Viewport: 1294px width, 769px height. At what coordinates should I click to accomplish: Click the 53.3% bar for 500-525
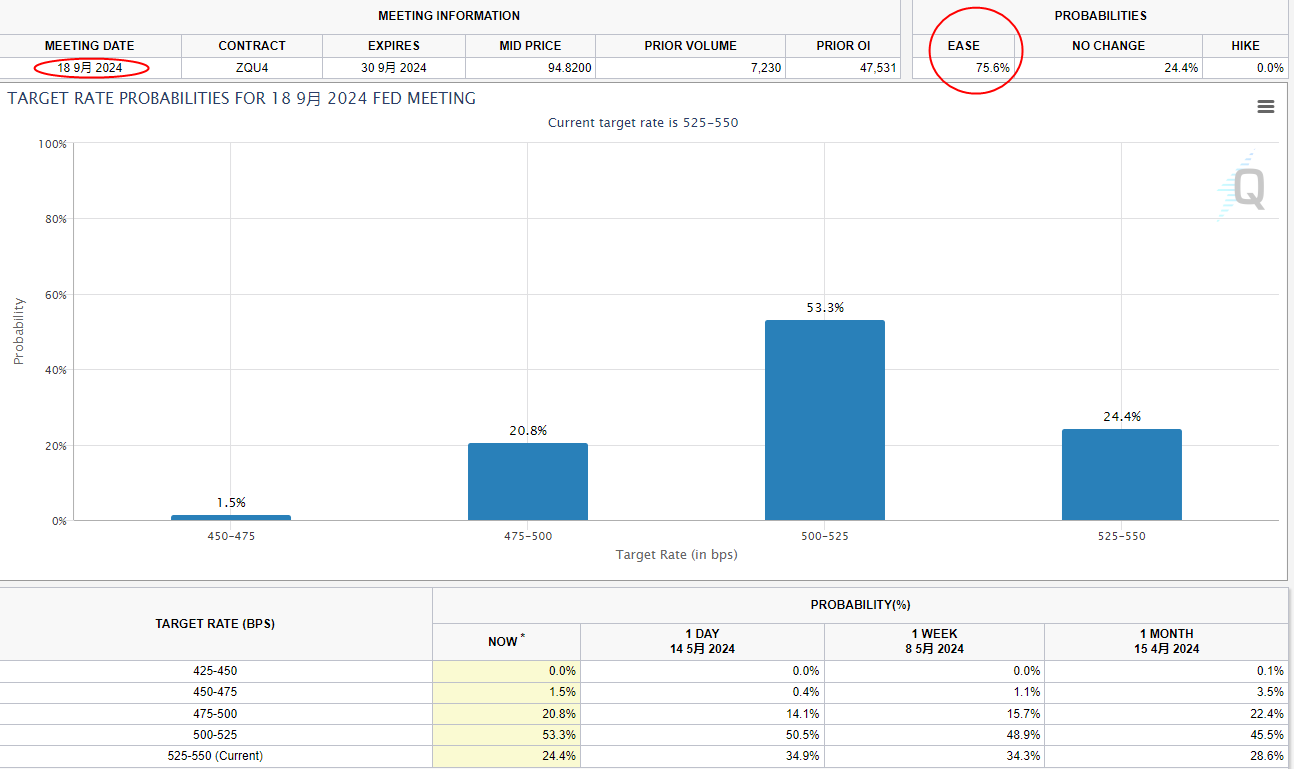824,420
